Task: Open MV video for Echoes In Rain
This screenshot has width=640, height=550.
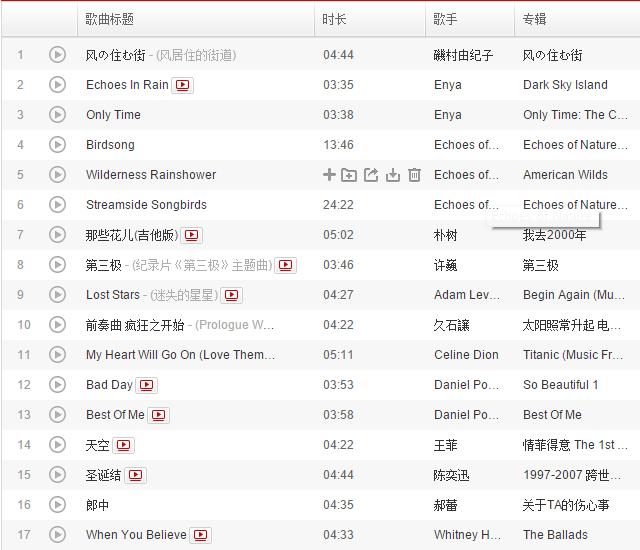Action: point(182,85)
